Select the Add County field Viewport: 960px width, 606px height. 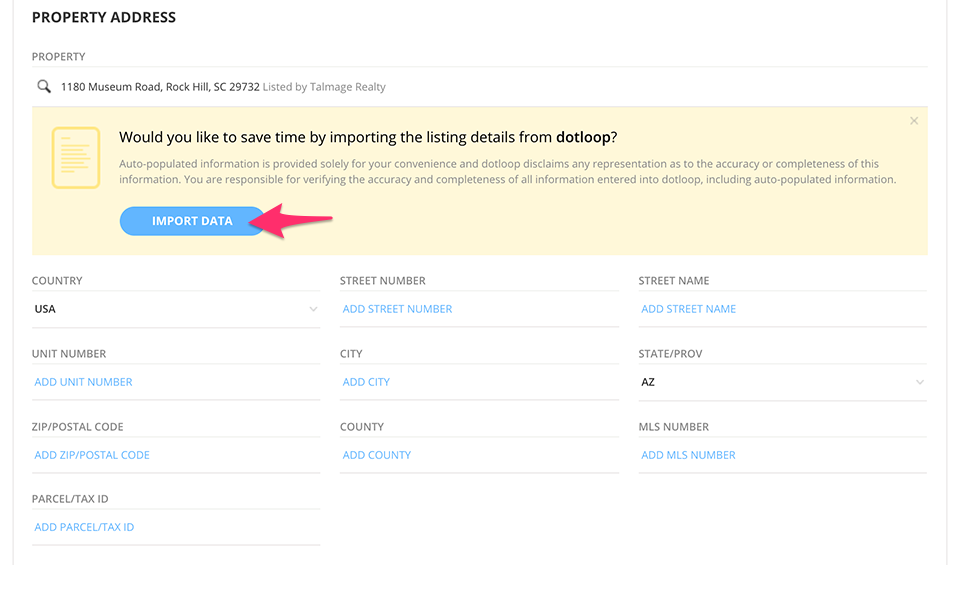tap(377, 455)
